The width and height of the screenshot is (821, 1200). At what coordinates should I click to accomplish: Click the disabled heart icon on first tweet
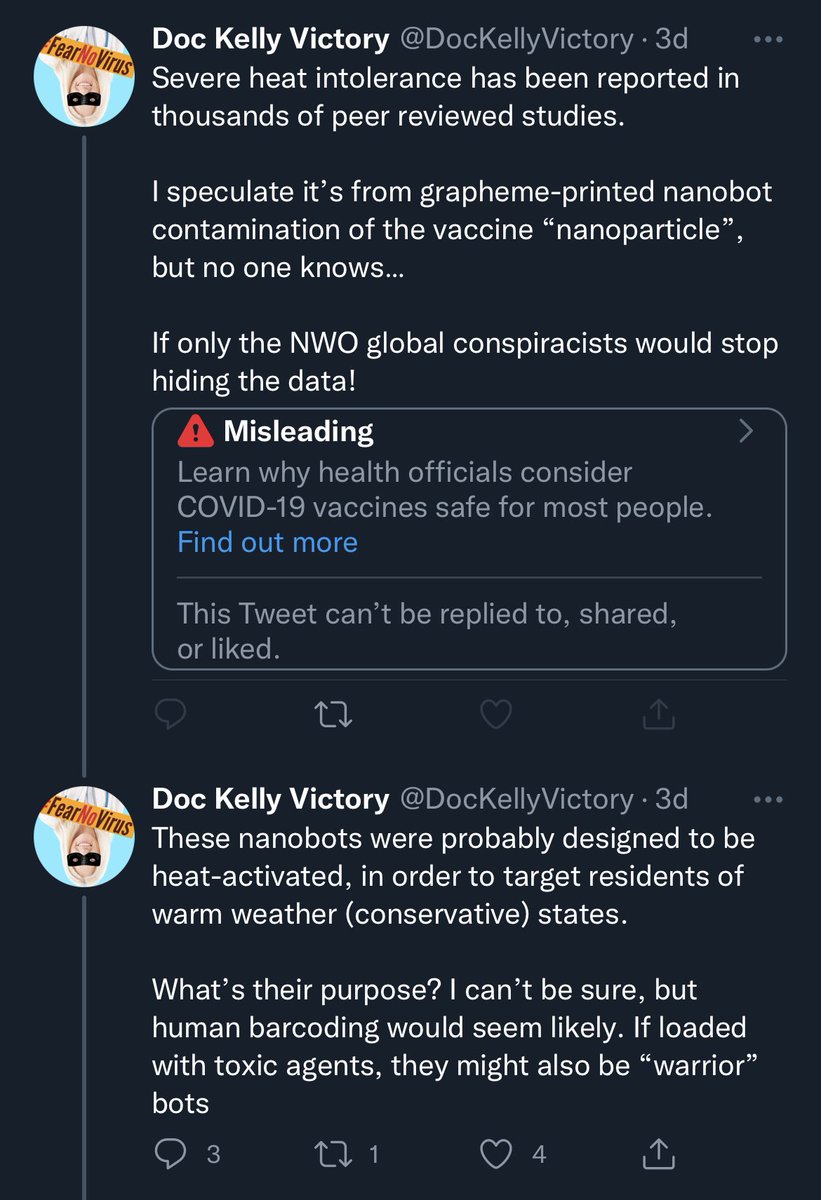pyautogui.click(x=497, y=713)
